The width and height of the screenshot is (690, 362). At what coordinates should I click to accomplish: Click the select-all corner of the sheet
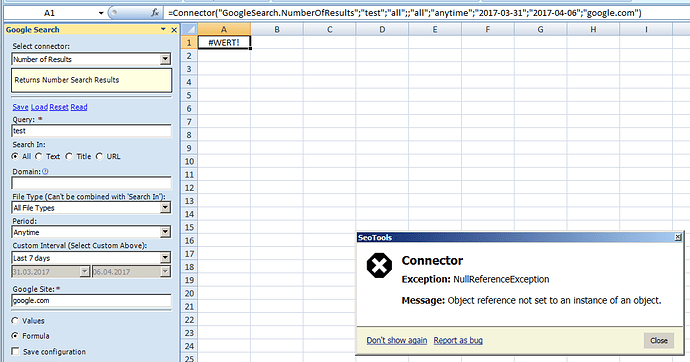[189, 29]
